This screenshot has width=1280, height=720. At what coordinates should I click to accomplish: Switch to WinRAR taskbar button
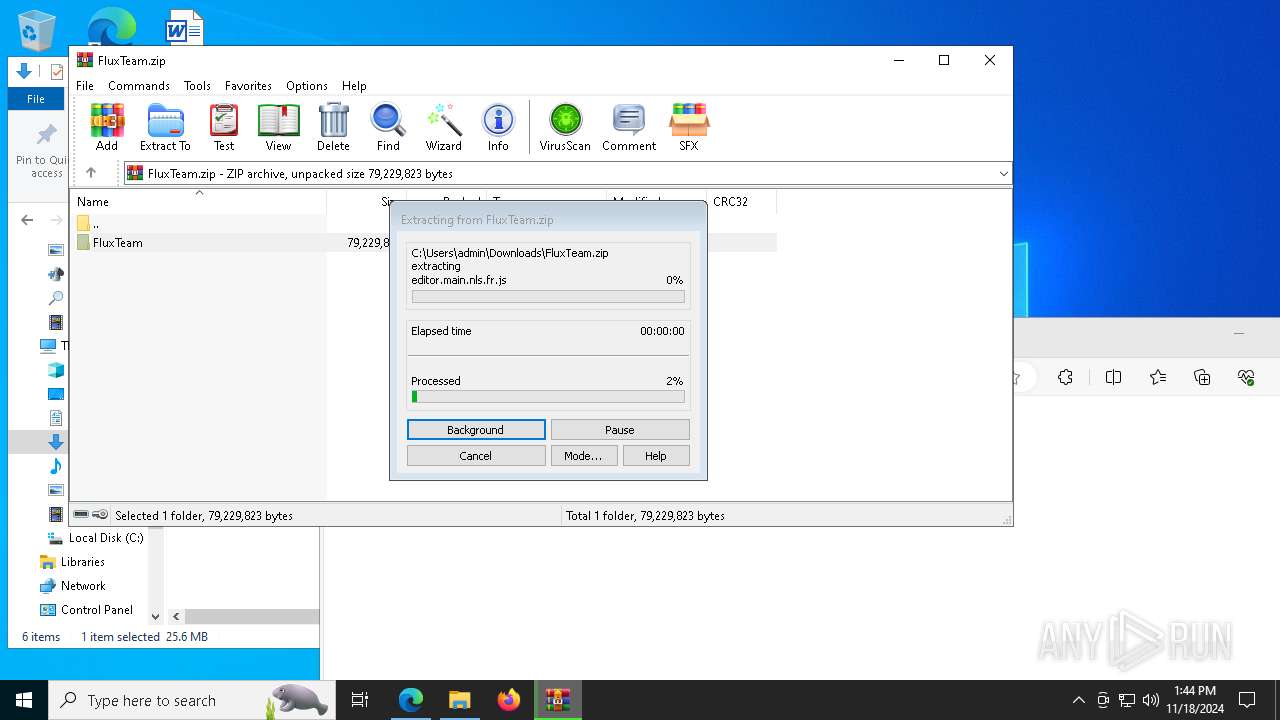pyautogui.click(x=557, y=700)
